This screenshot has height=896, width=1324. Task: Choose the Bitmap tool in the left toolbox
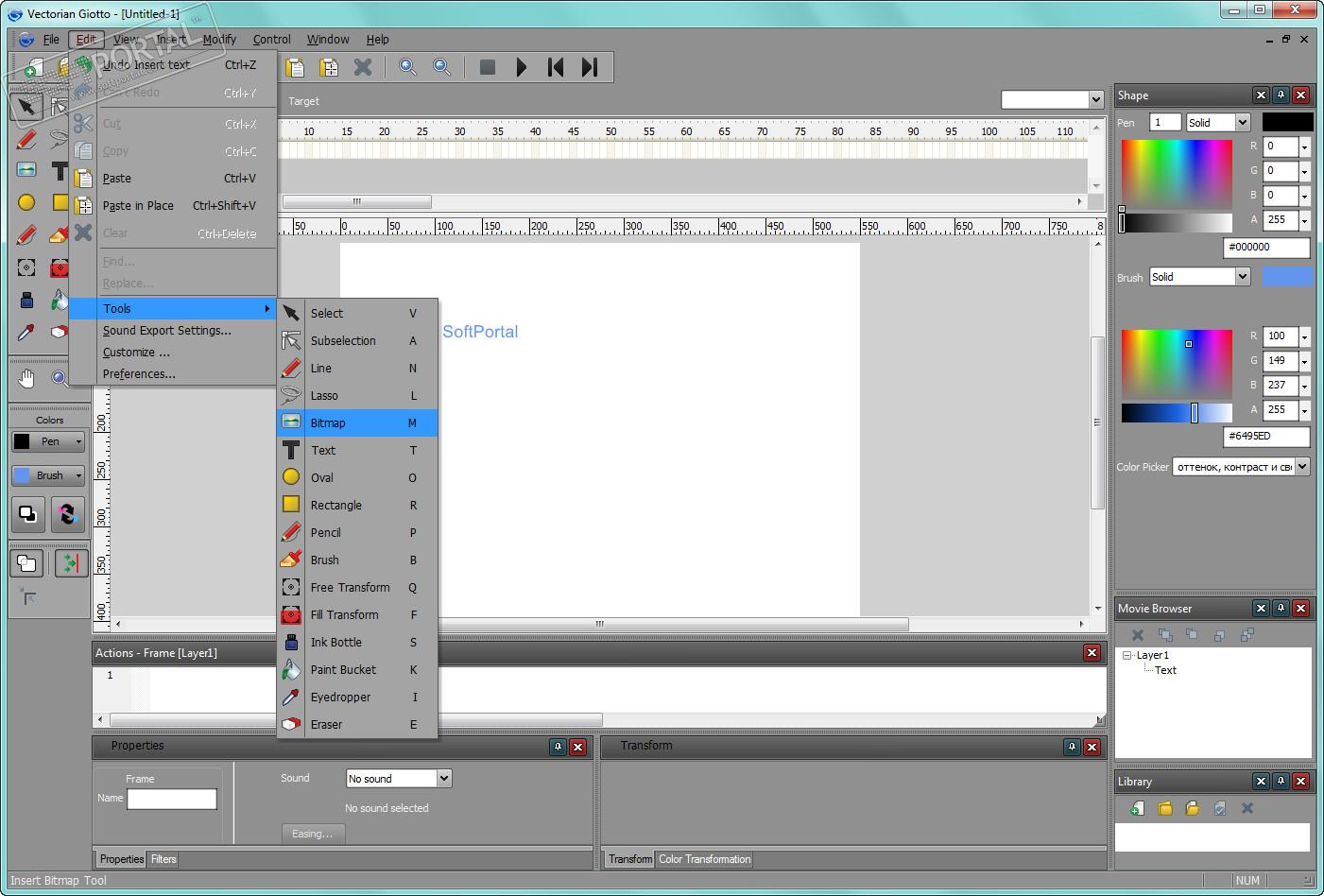coord(26,170)
